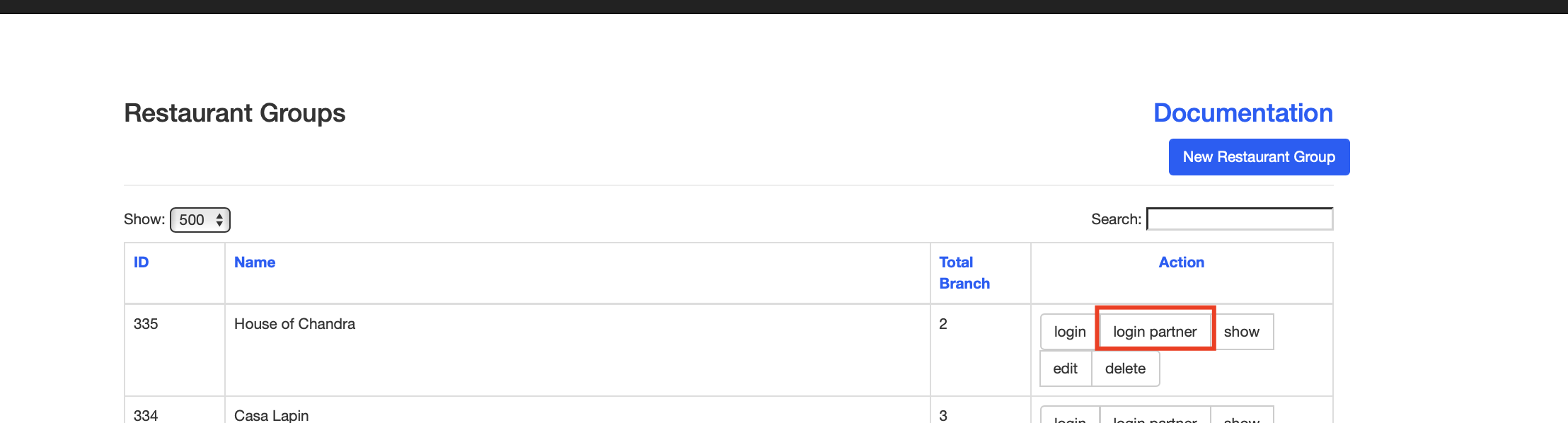Edit the House of Chandra group
The width and height of the screenshot is (1568, 423).
1065,369
